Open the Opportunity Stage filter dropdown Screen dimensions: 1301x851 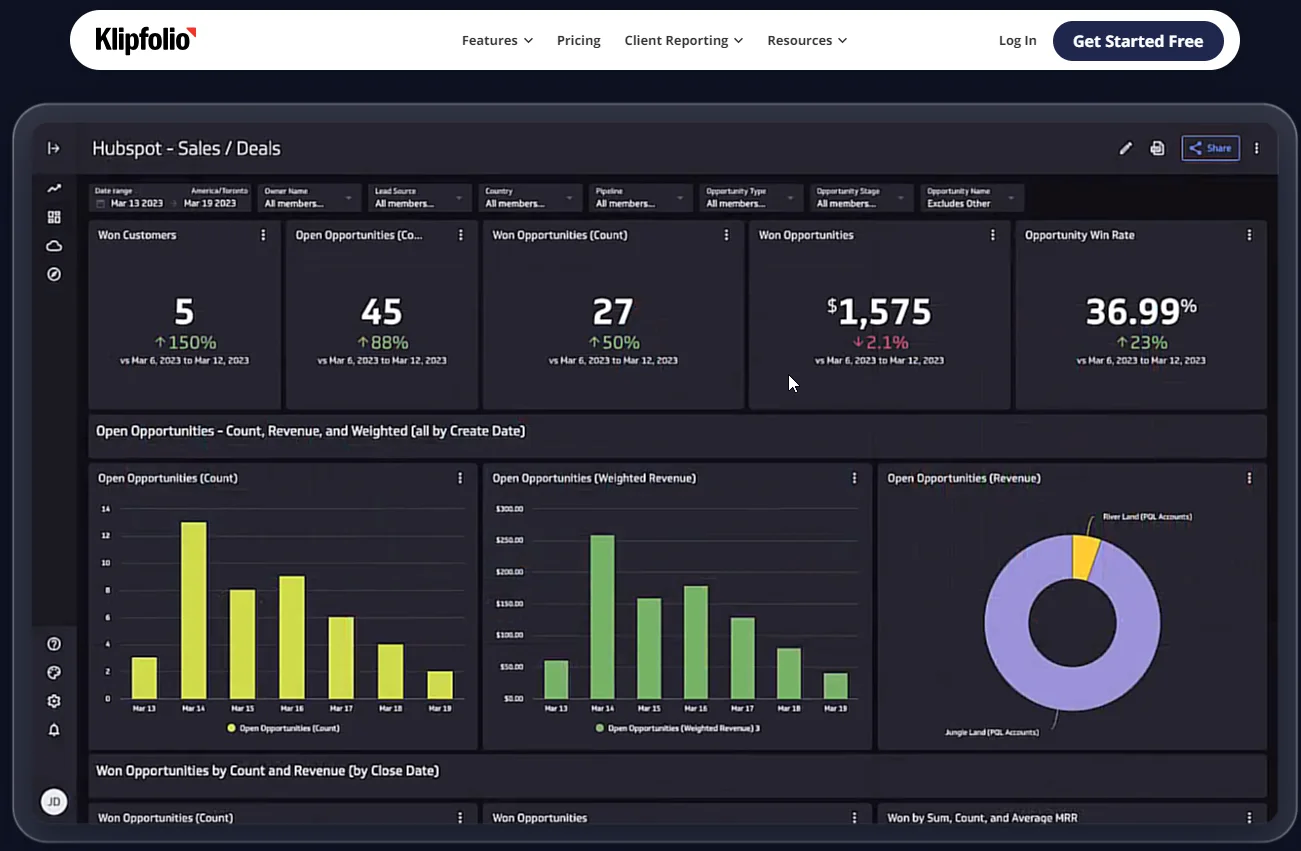861,197
